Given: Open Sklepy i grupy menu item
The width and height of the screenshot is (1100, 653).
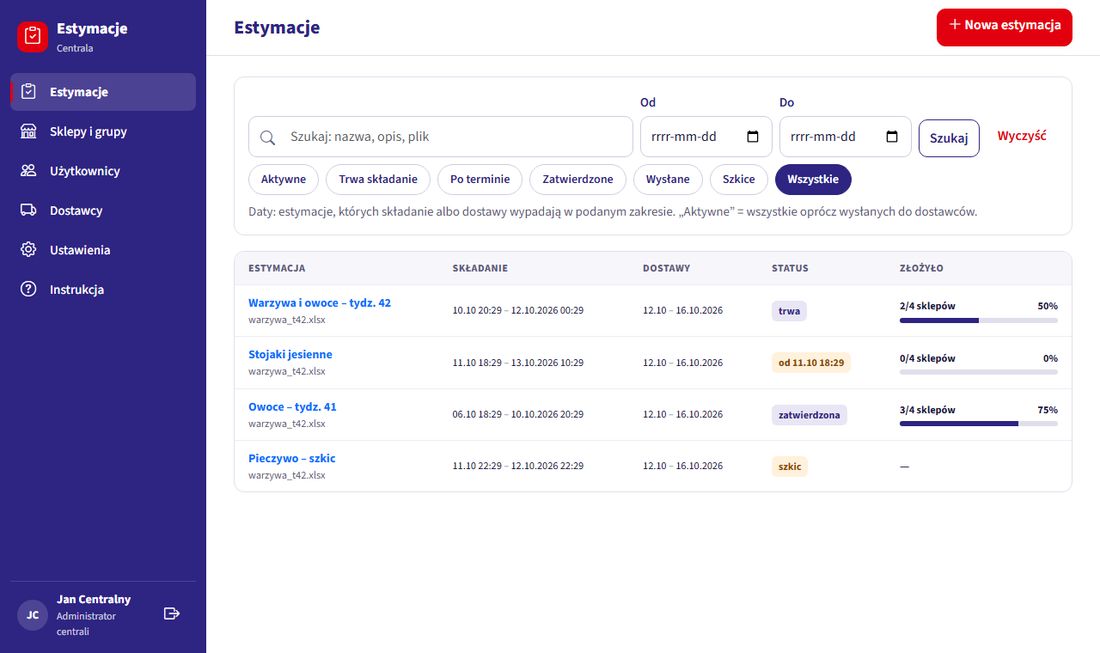Looking at the screenshot, I should [103, 131].
